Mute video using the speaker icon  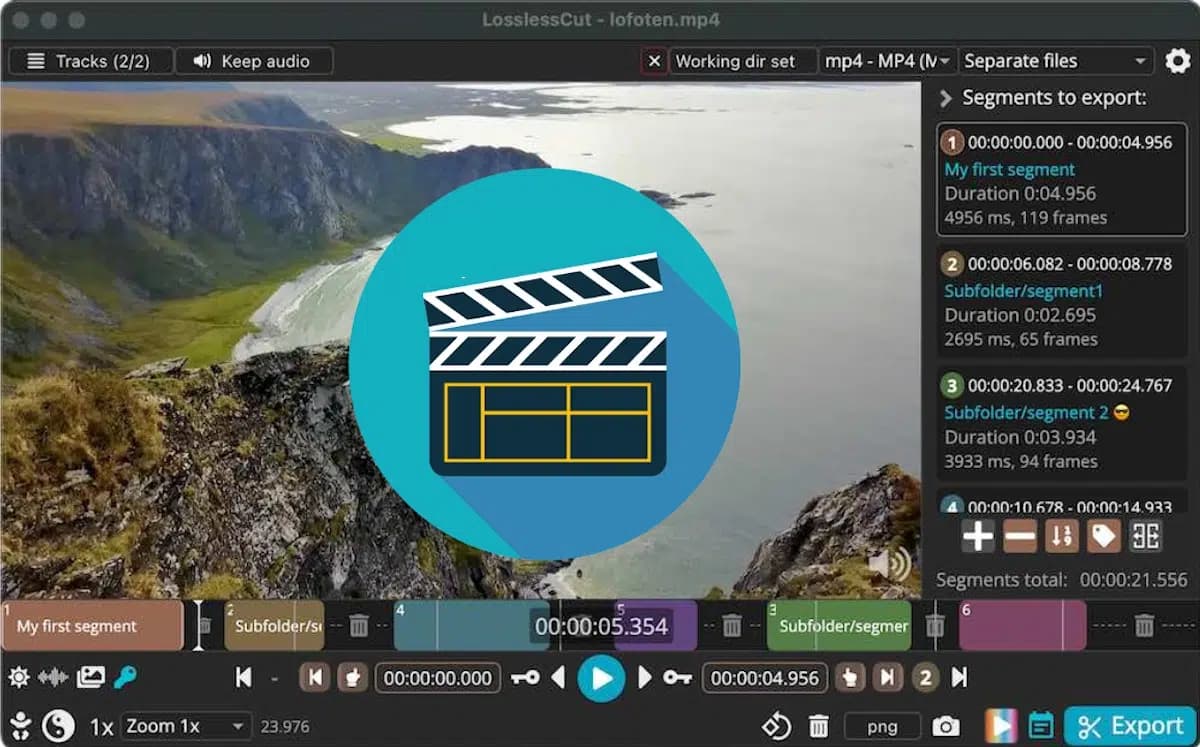point(889,565)
